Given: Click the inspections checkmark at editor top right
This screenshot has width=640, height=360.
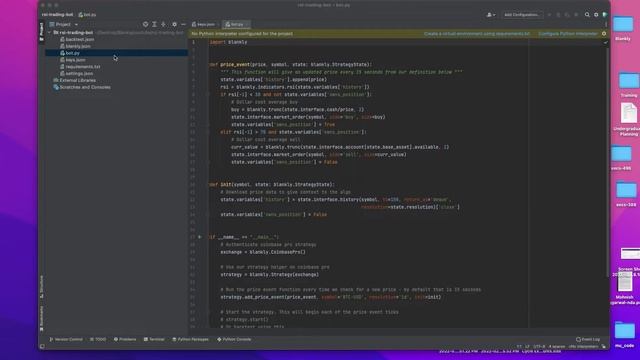Looking at the screenshot, I should (x=606, y=42).
